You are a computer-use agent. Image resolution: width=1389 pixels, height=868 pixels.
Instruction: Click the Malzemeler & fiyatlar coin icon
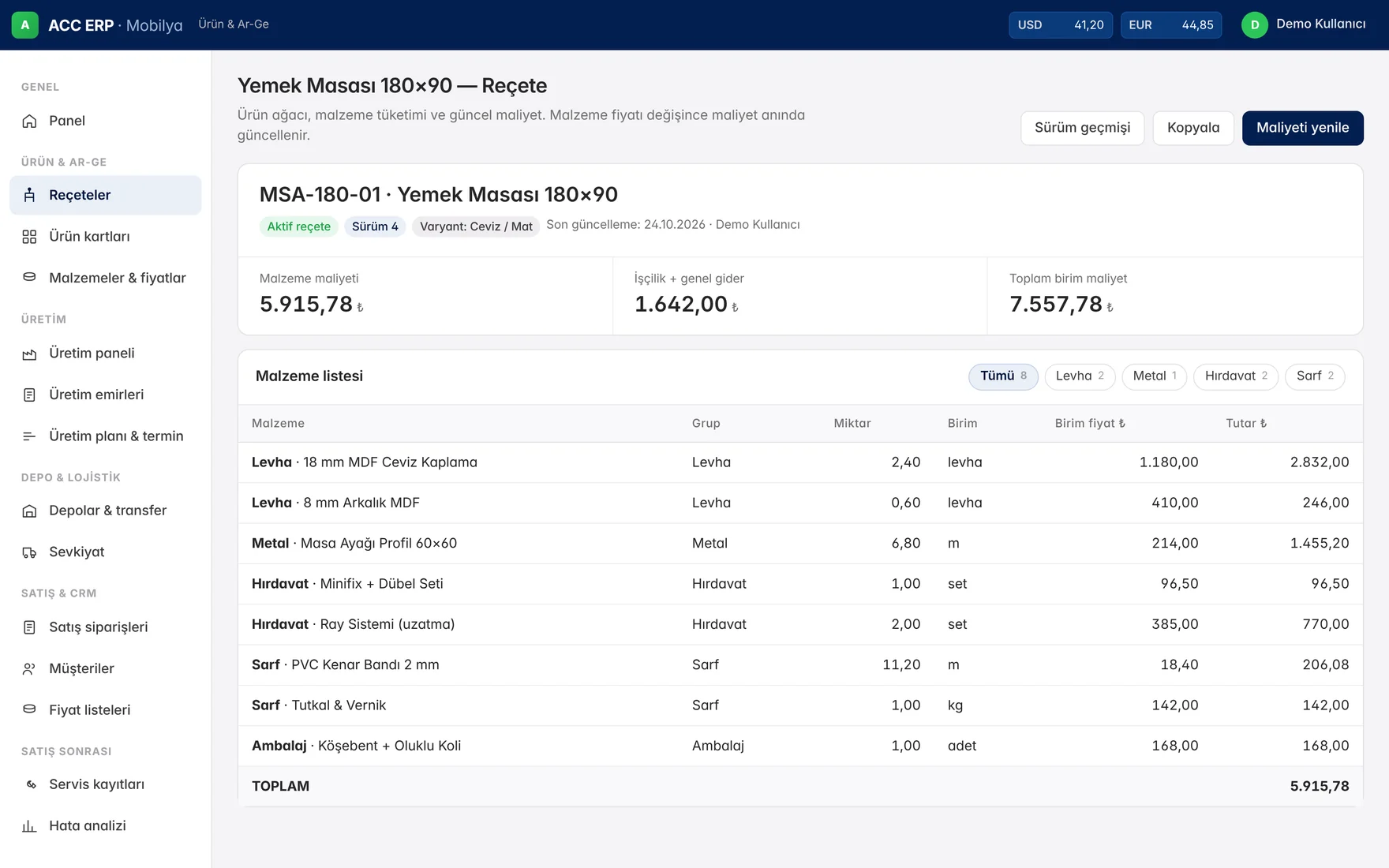(29, 278)
